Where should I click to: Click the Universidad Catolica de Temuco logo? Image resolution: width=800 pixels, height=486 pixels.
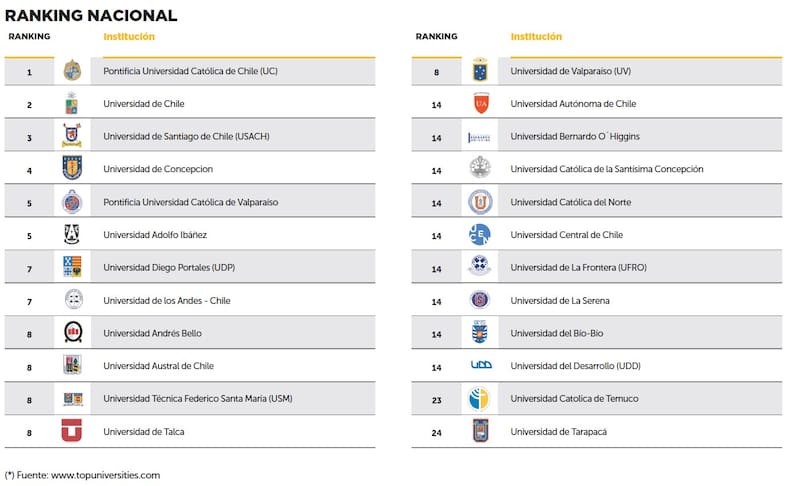(480, 399)
